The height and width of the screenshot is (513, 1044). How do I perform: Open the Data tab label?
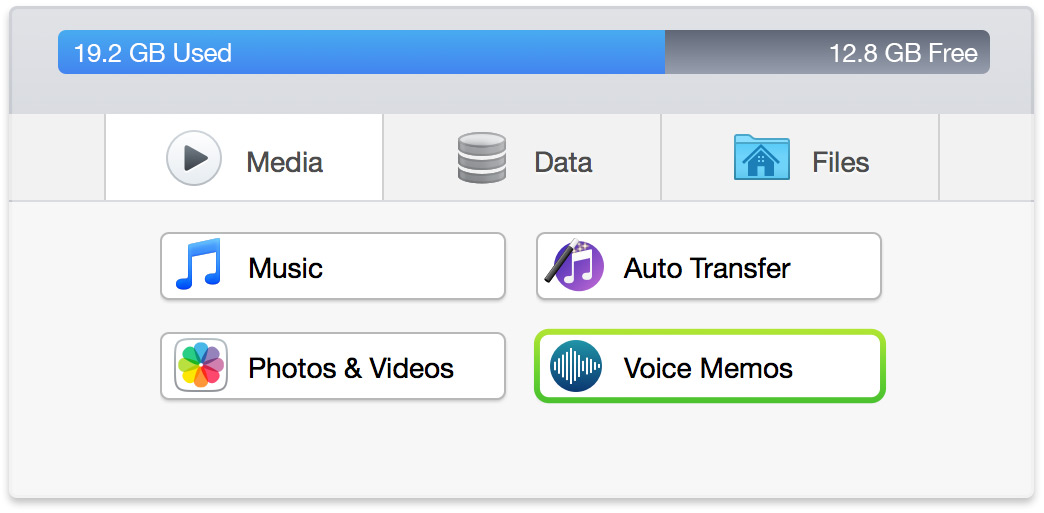point(563,162)
